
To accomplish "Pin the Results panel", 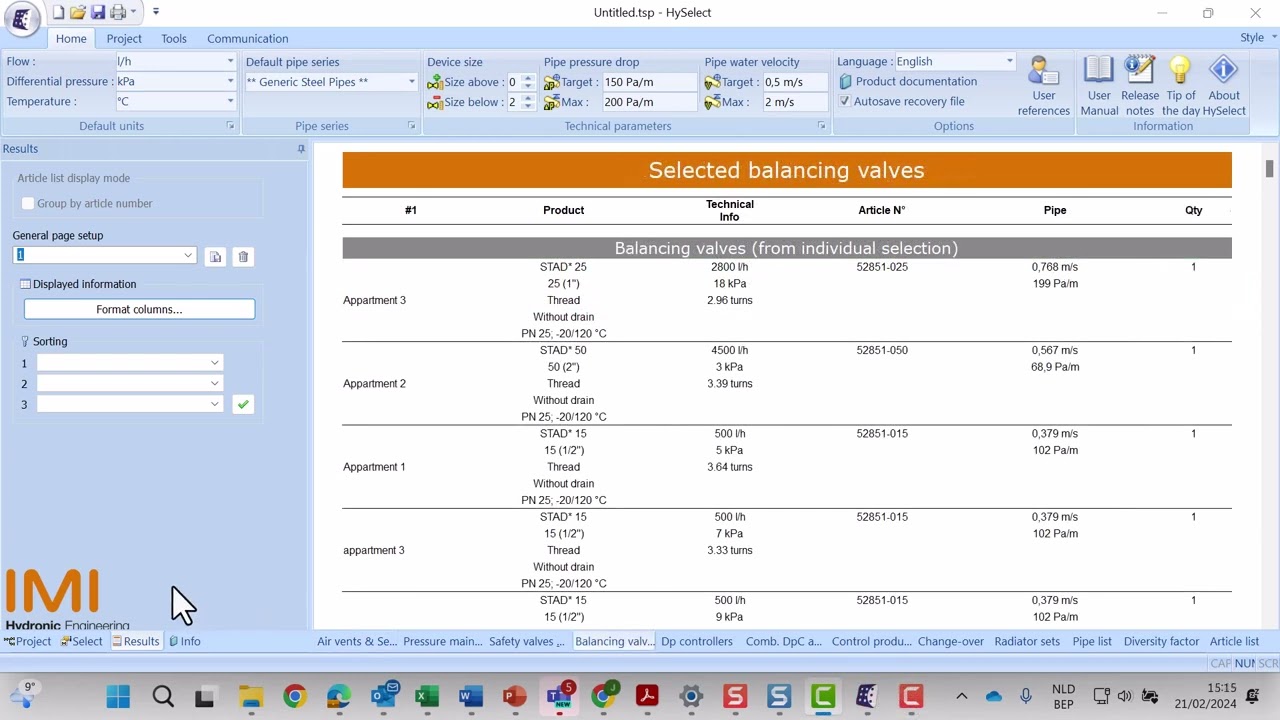I will (301, 149).
